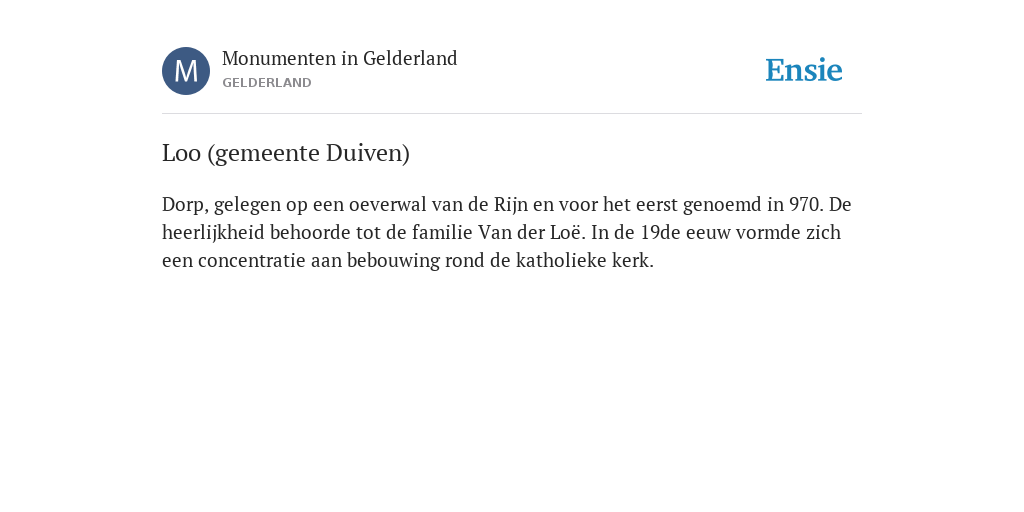Select the word heerlijkheid
The width and height of the screenshot is (1024, 512).
[213, 233]
